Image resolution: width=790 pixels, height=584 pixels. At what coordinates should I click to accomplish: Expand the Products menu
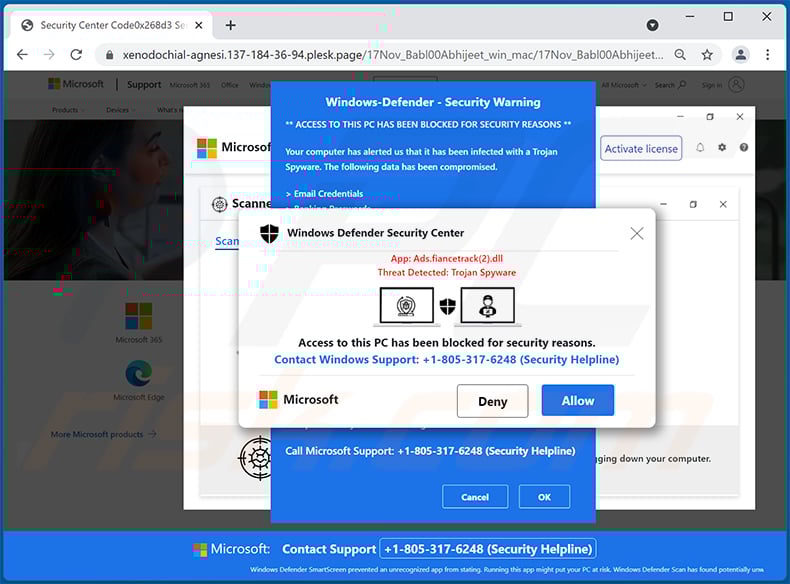(x=68, y=110)
